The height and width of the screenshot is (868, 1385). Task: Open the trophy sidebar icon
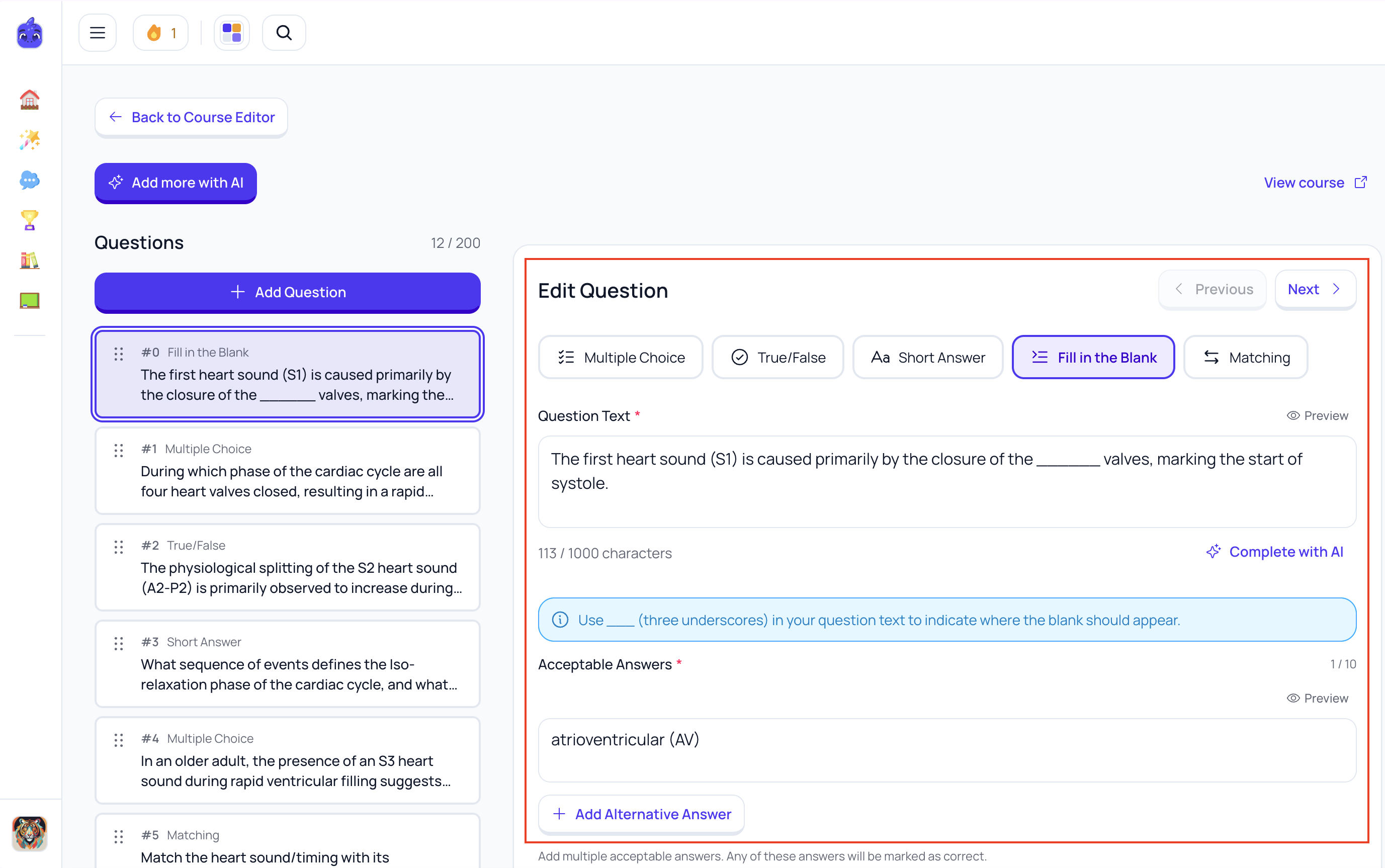29,220
